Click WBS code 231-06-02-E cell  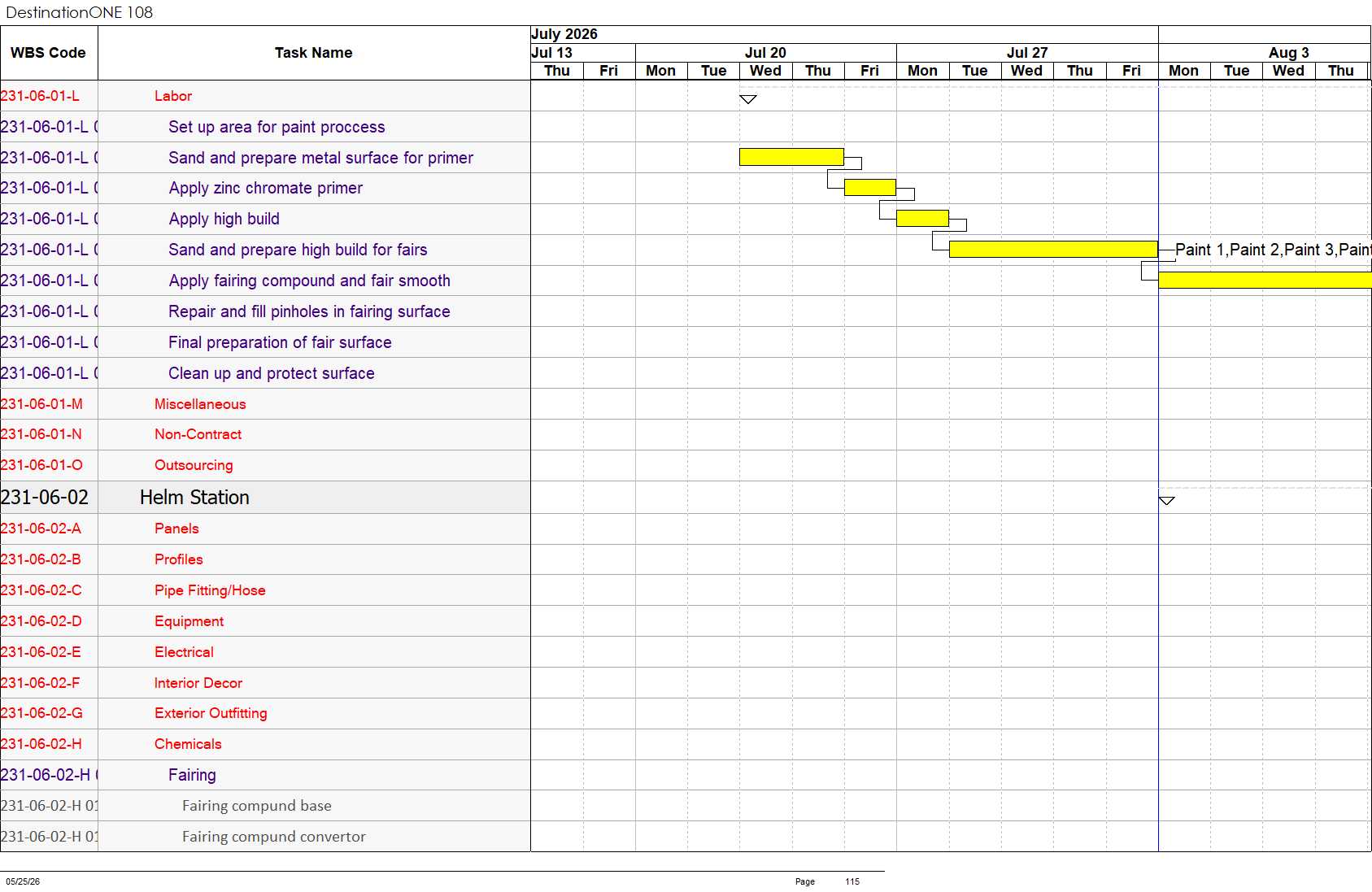click(49, 652)
